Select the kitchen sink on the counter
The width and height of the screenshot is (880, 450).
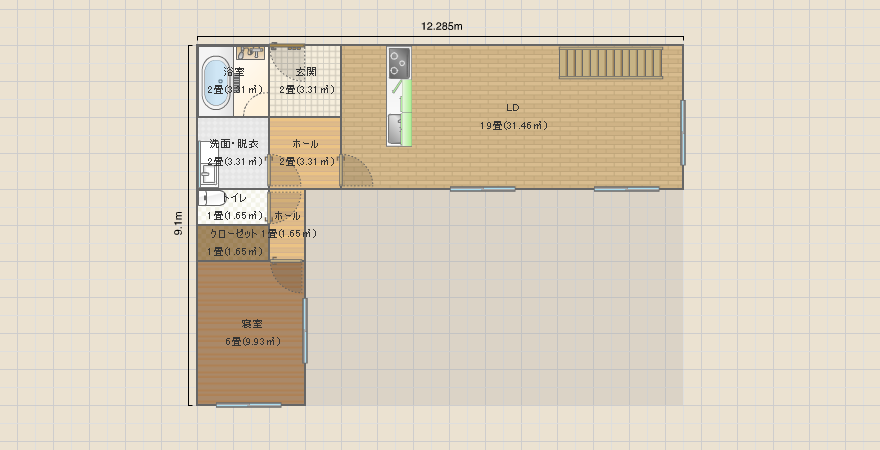coord(395,128)
